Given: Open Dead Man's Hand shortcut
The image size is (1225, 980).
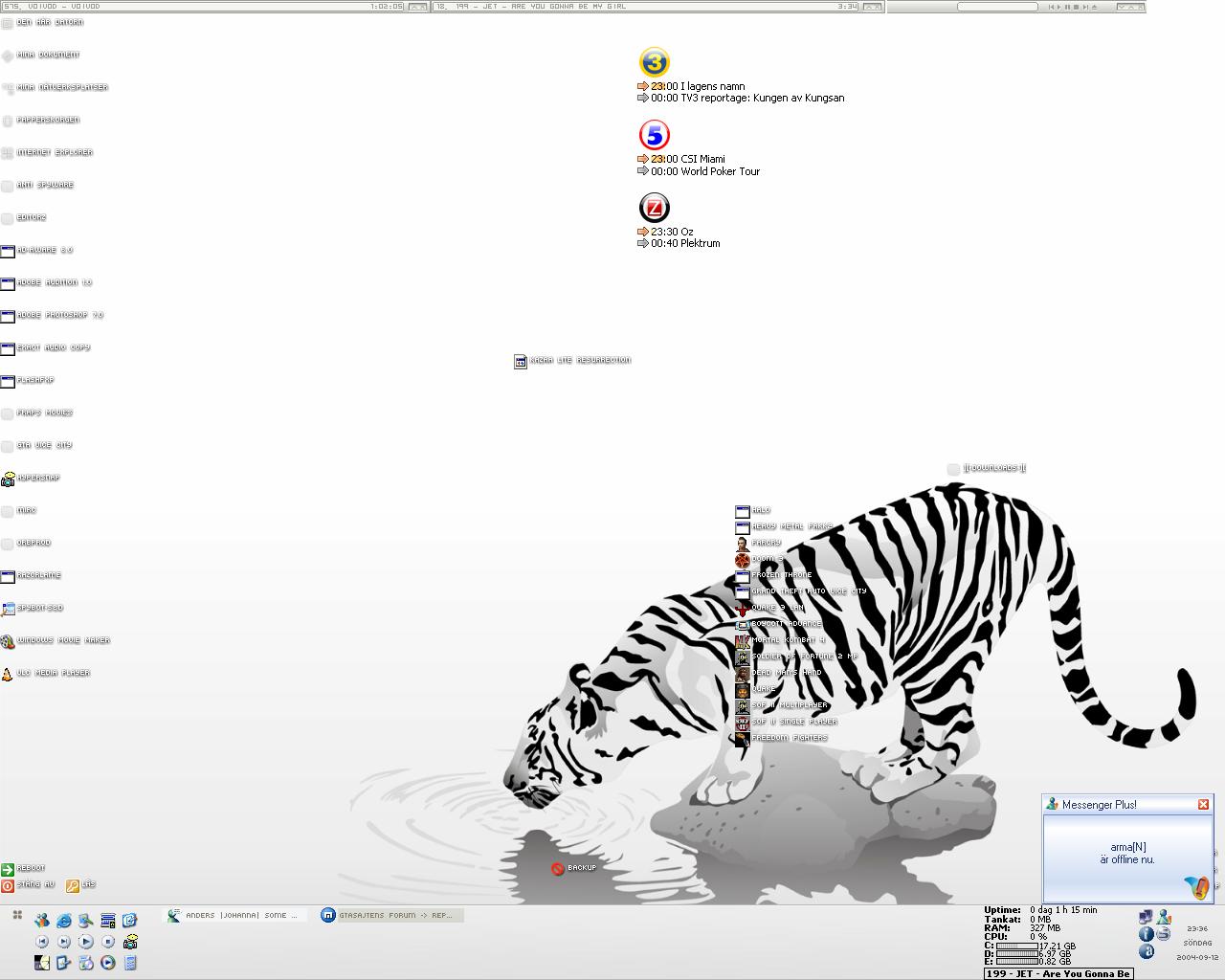Looking at the screenshot, I should point(779,673).
